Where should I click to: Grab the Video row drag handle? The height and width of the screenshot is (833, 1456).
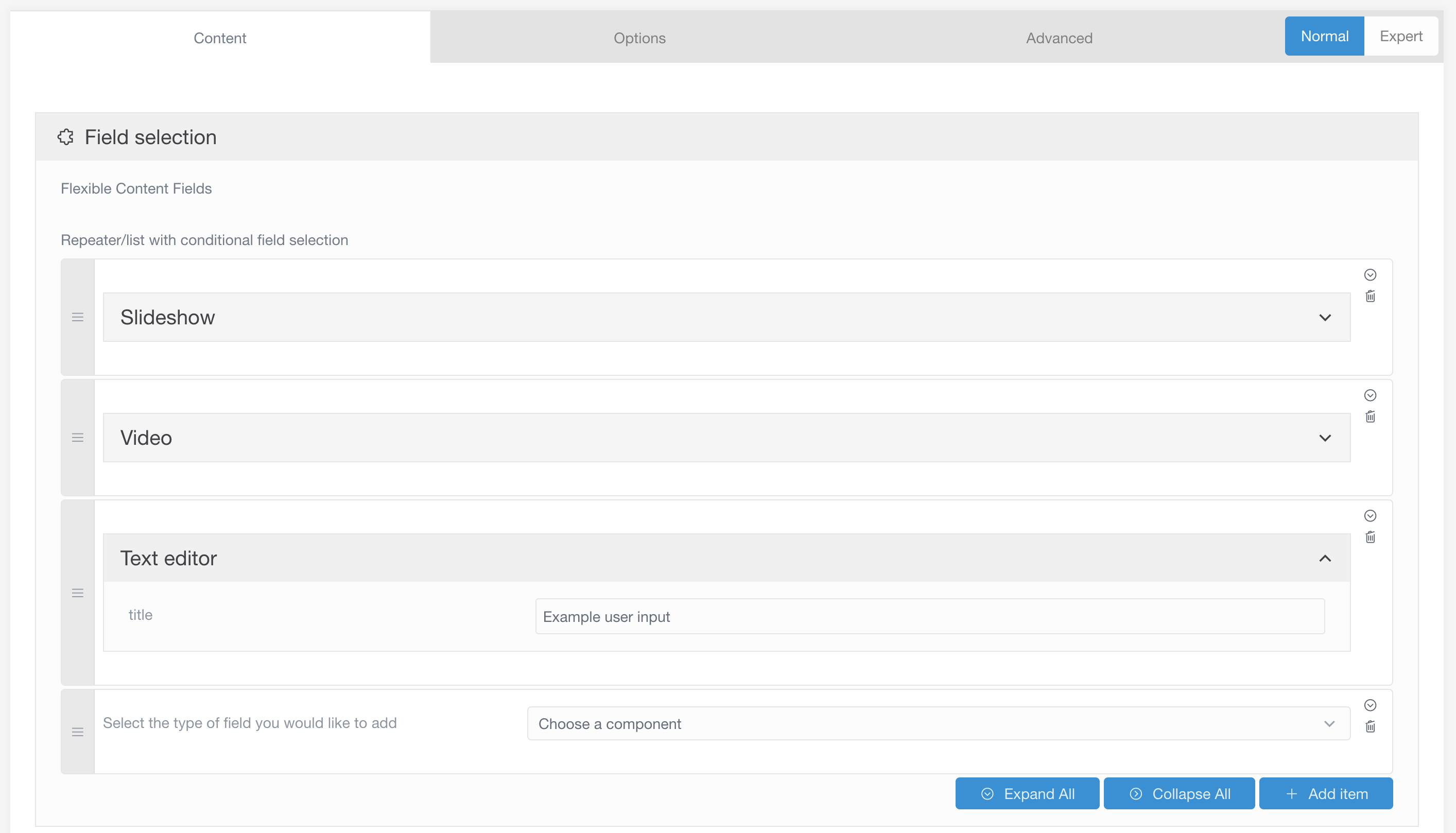78,438
